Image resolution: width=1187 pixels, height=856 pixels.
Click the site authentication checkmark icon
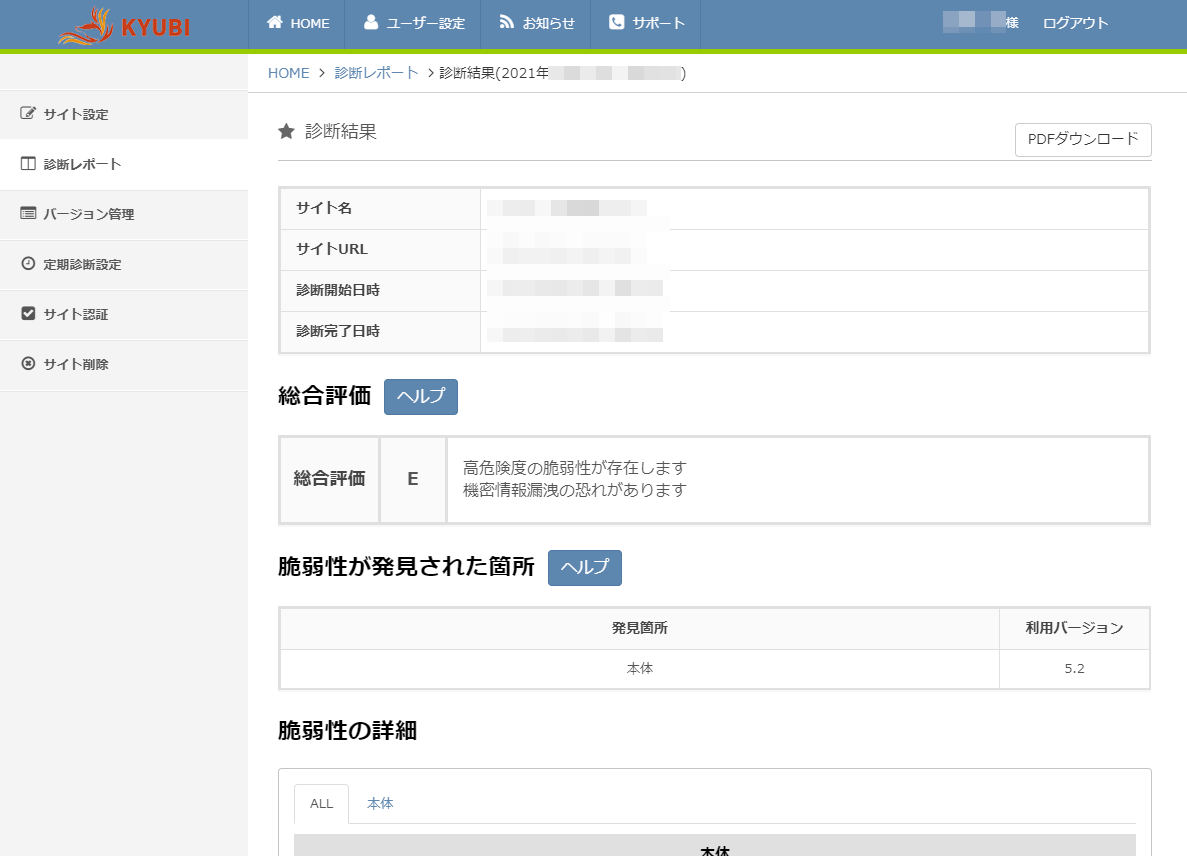click(x=28, y=314)
